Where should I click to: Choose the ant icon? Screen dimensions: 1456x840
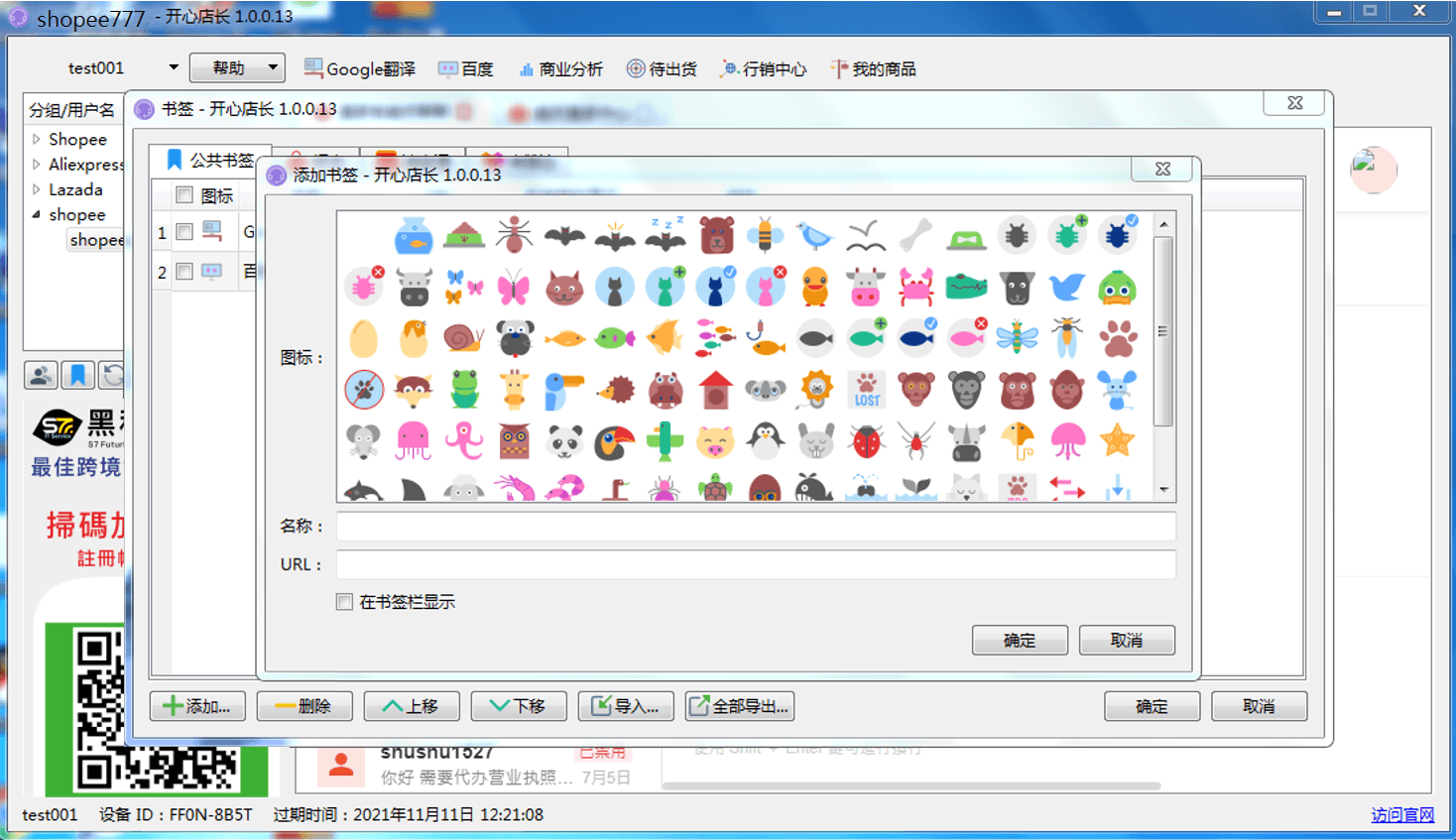click(x=514, y=236)
